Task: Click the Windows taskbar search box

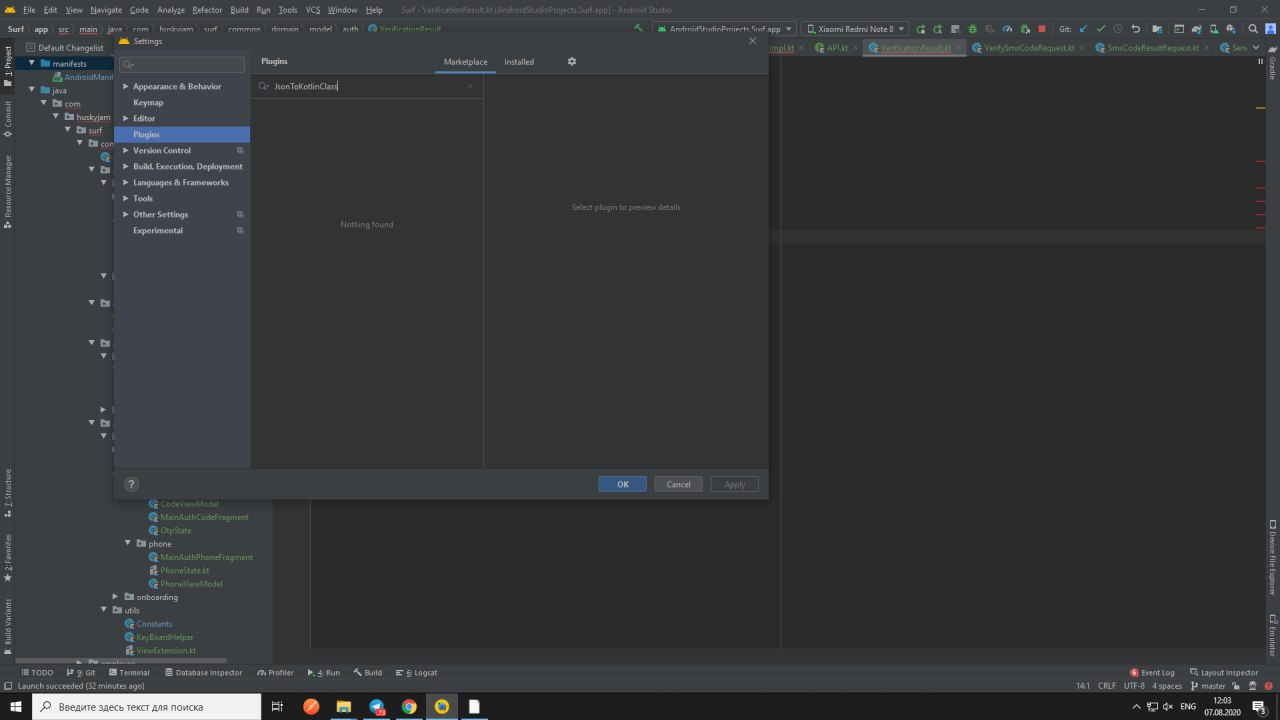Action: [x=147, y=707]
